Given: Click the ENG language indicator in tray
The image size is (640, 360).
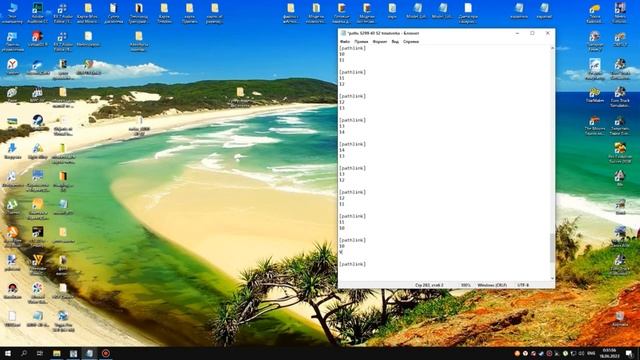Looking at the screenshot, I should tap(591, 353).
